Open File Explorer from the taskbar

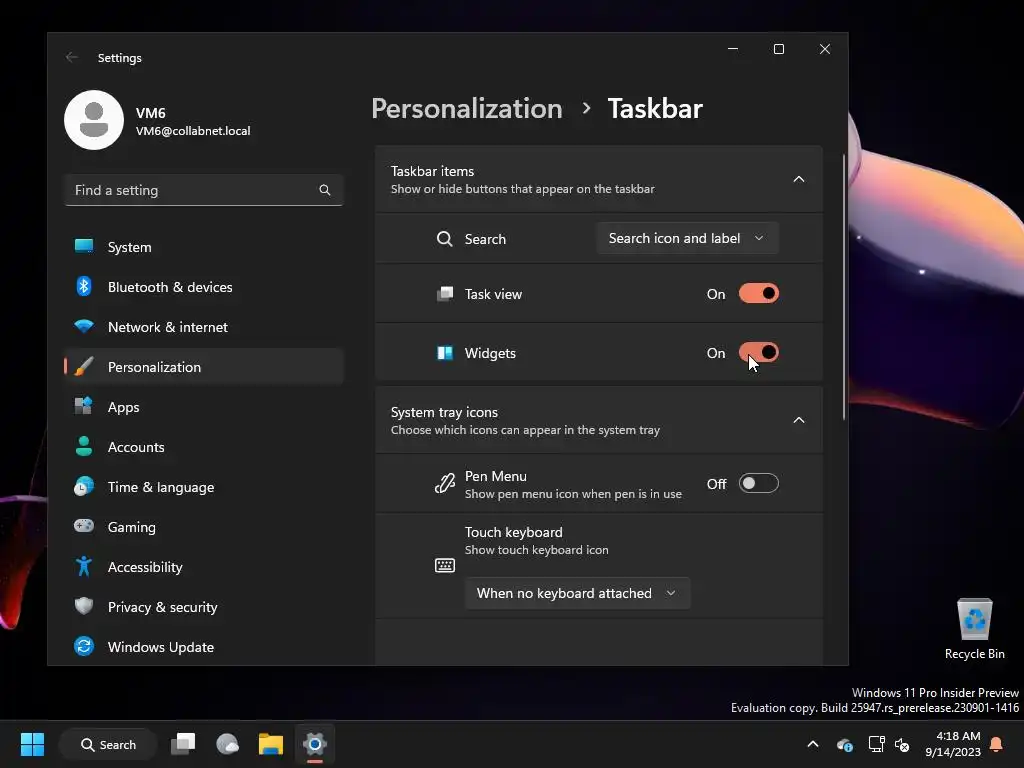click(x=270, y=744)
